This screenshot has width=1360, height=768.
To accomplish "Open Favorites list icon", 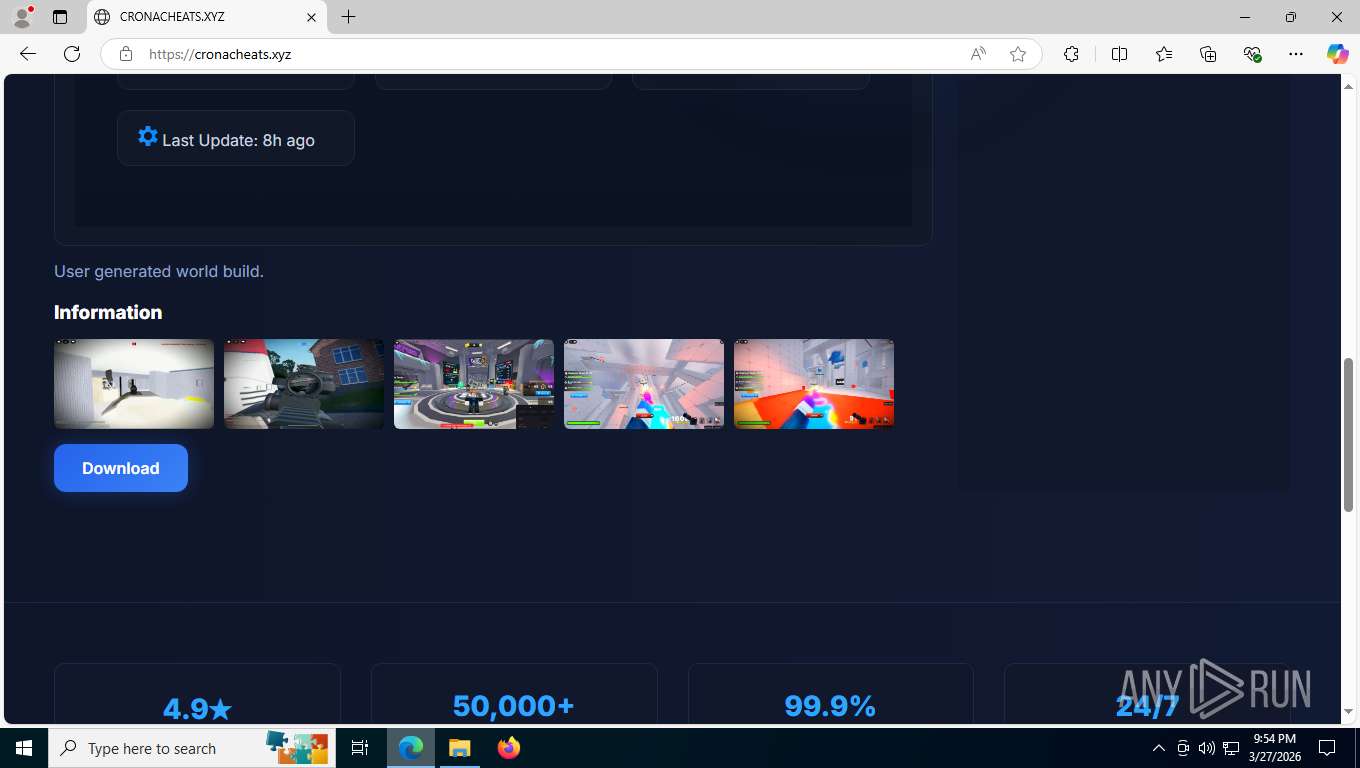I will (x=1164, y=54).
